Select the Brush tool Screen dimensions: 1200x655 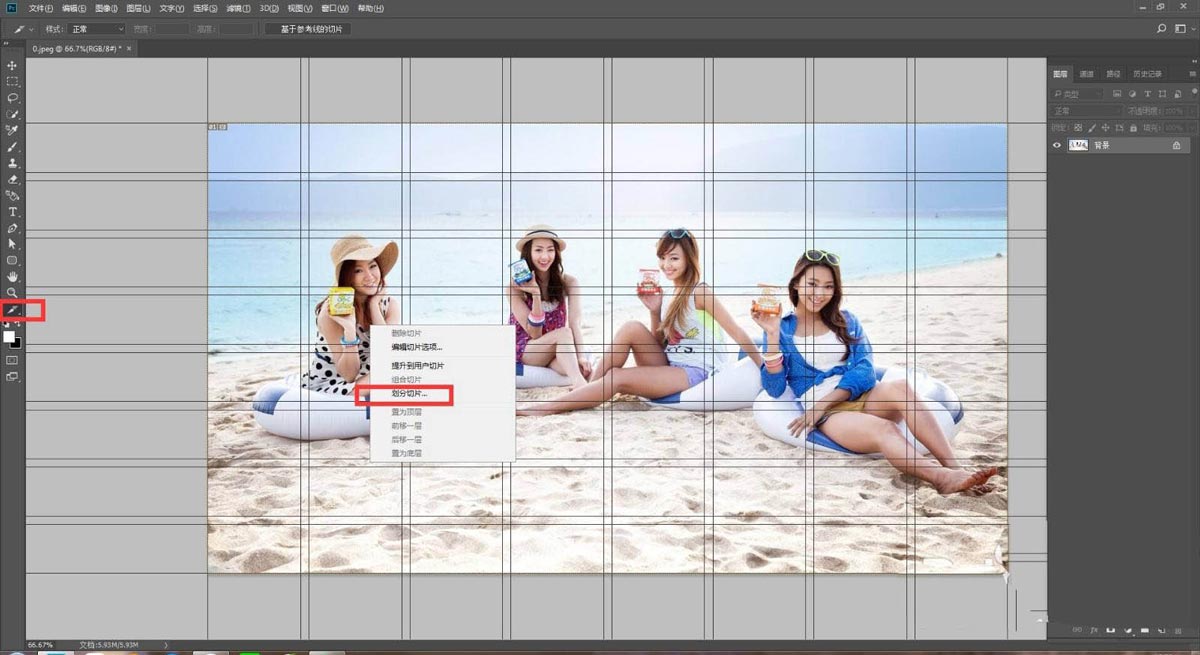click(12, 147)
